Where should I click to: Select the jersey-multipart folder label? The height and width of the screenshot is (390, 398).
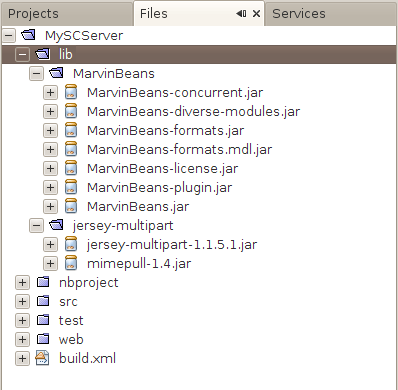pyautogui.click(x=123, y=226)
